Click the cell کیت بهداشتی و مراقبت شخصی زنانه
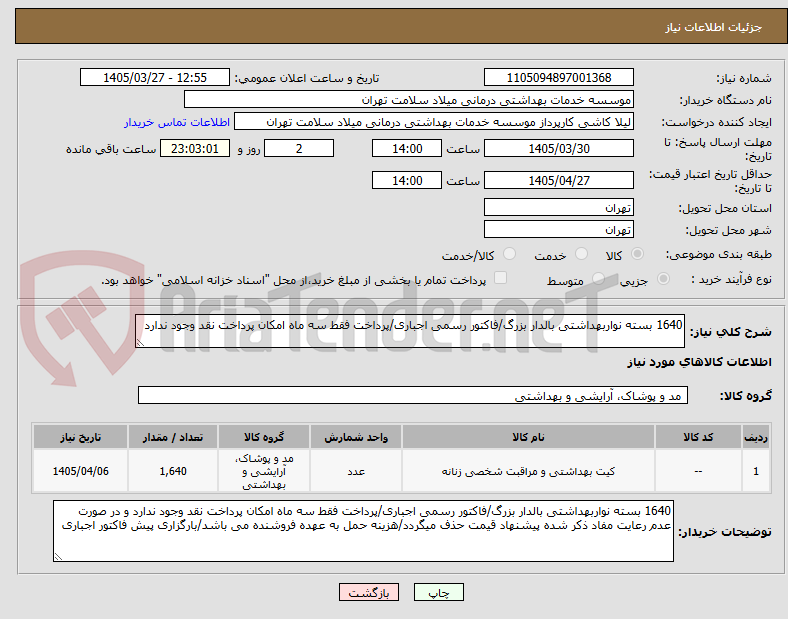This screenshot has width=788, height=619. [x=528, y=471]
